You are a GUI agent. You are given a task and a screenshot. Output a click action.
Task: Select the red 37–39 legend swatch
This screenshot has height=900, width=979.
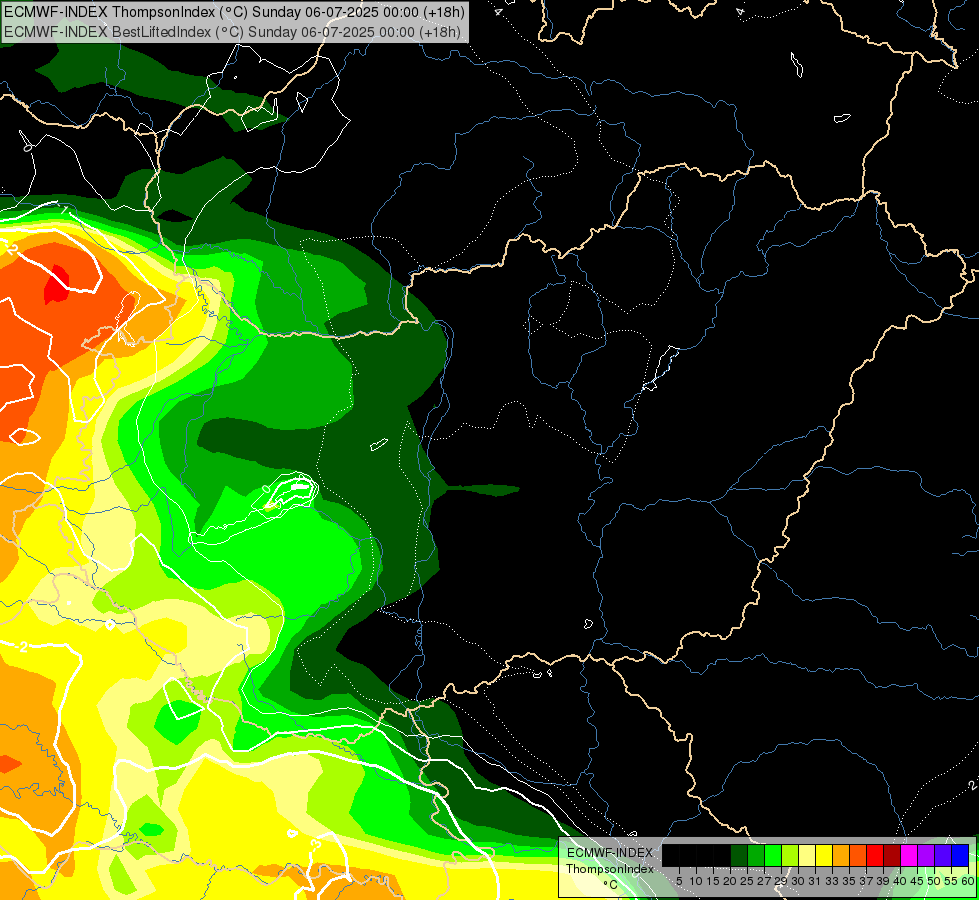pyautogui.click(x=875, y=855)
